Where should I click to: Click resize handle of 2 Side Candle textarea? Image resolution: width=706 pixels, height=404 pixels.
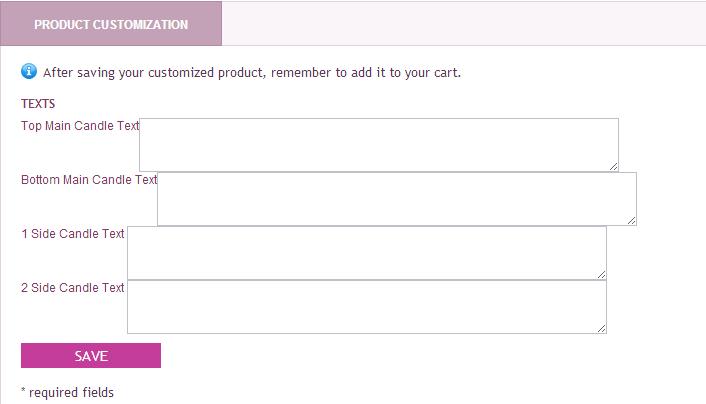click(601, 328)
